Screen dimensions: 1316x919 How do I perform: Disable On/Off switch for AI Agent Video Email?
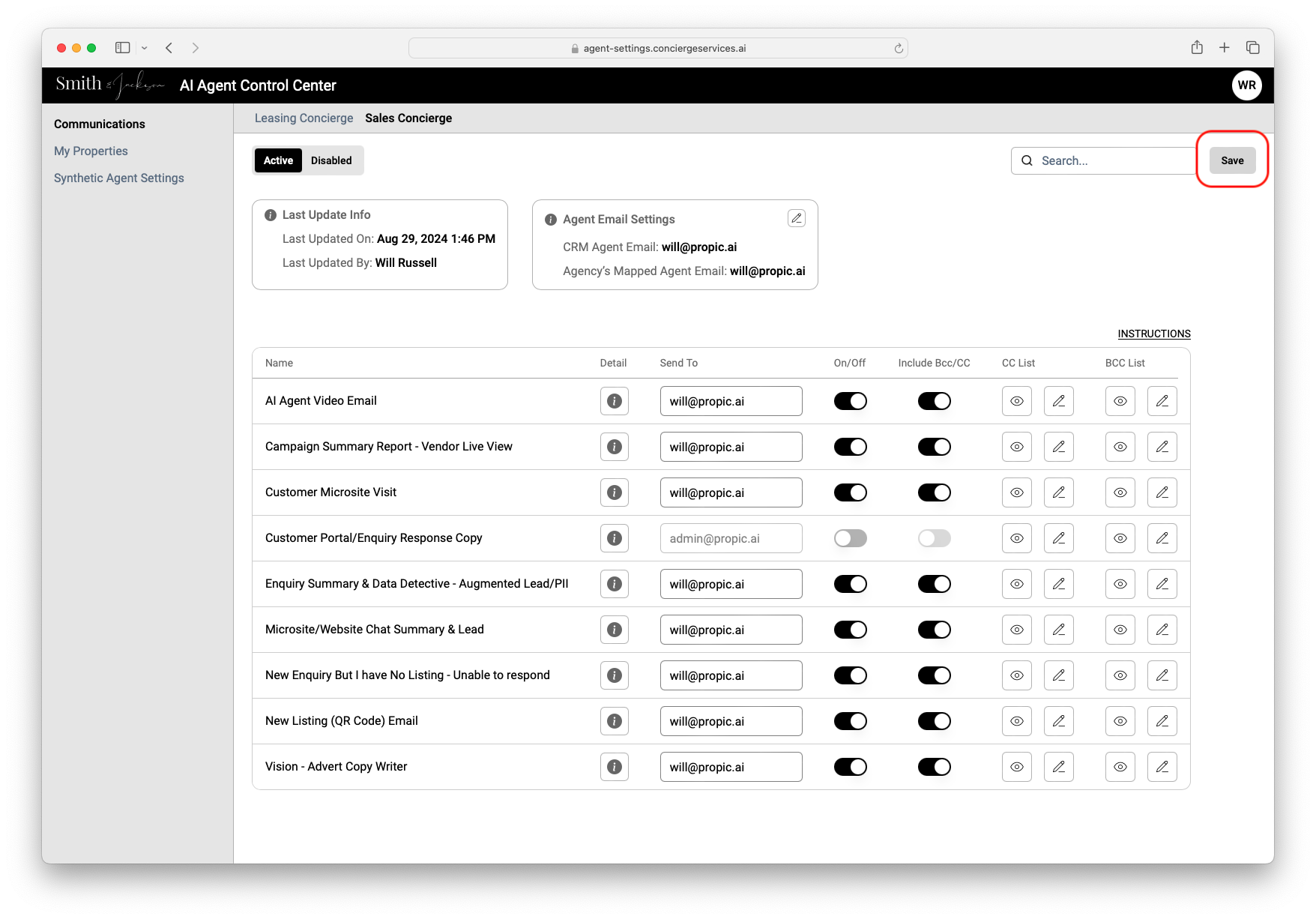pos(850,401)
